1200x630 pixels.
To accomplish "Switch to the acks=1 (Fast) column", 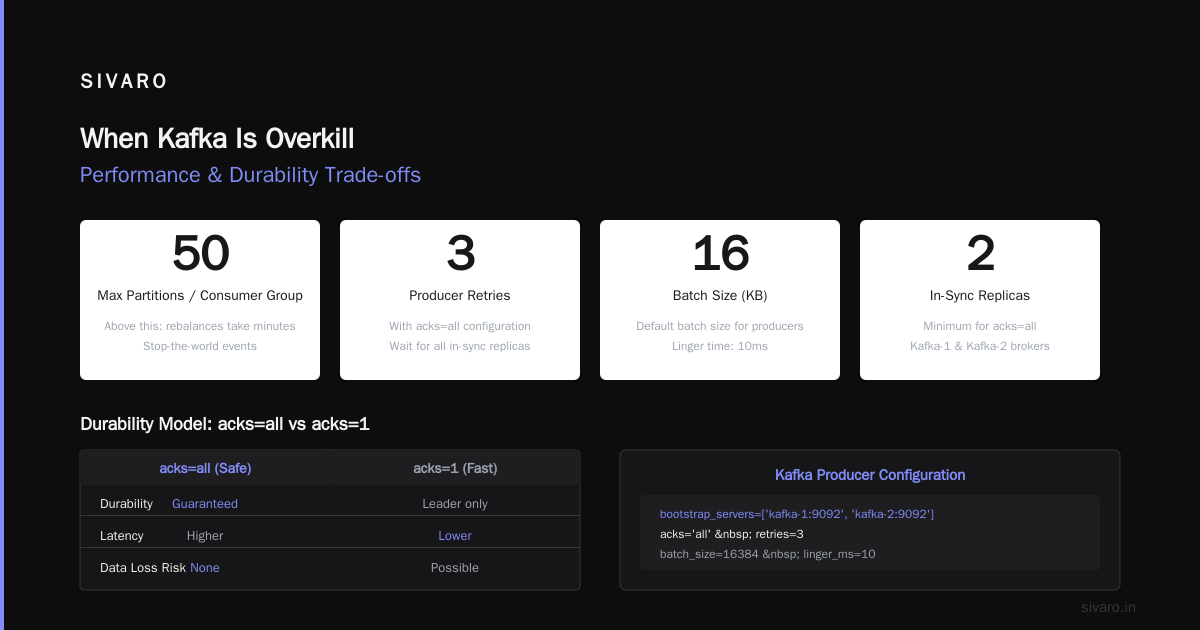I will [x=455, y=468].
